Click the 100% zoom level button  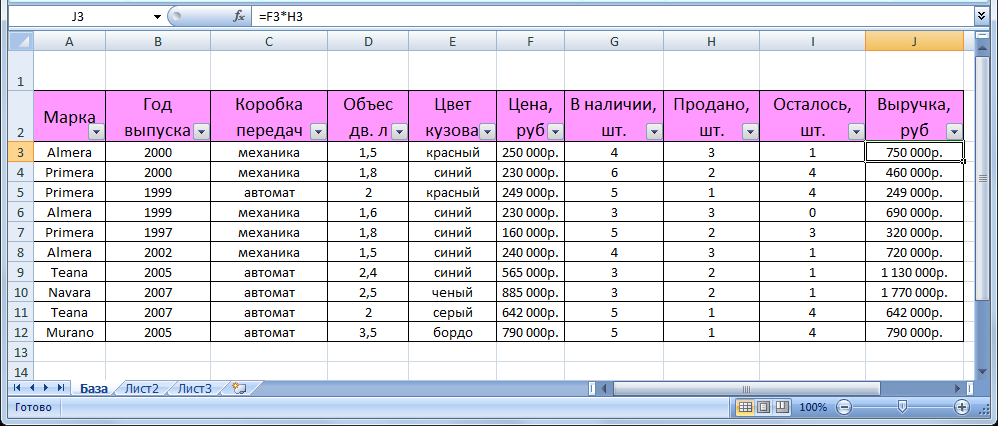click(x=813, y=407)
